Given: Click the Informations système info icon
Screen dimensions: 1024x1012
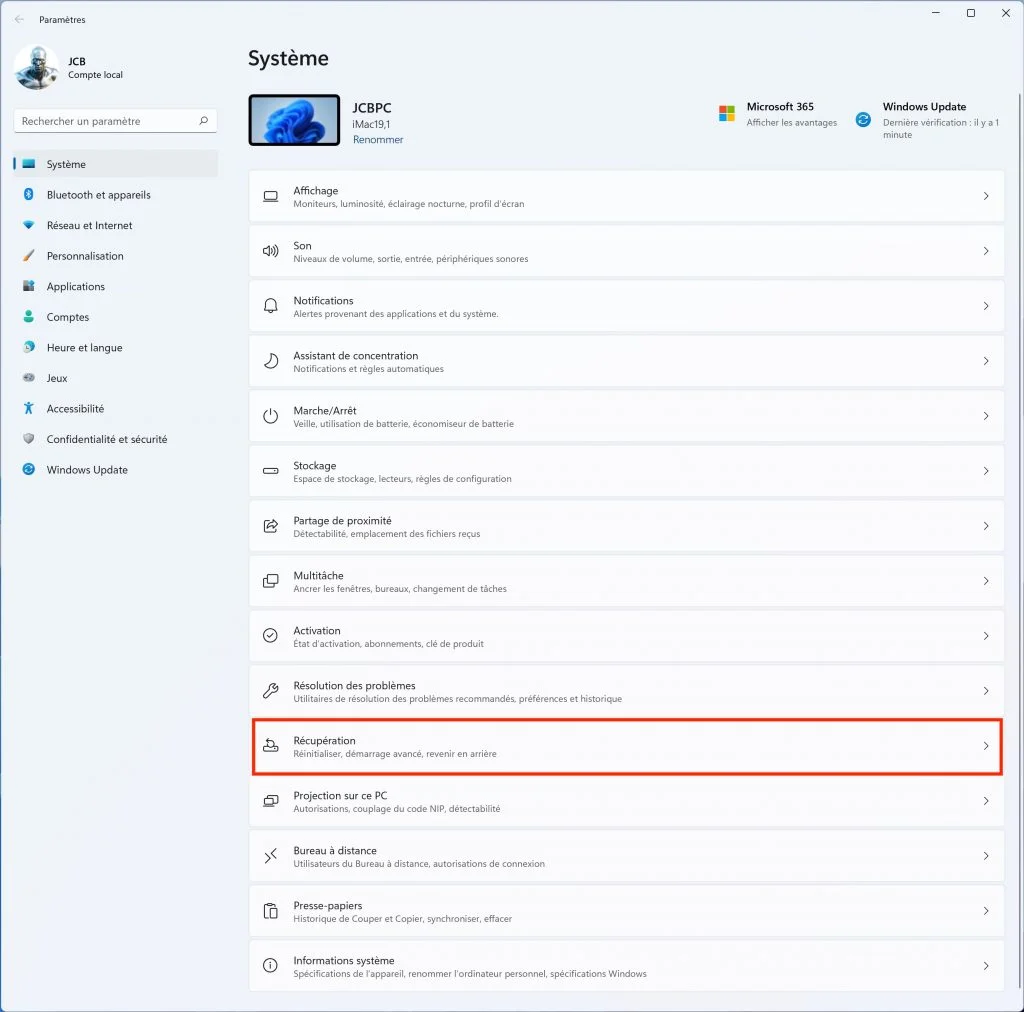Looking at the screenshot, I should point(270,966).
